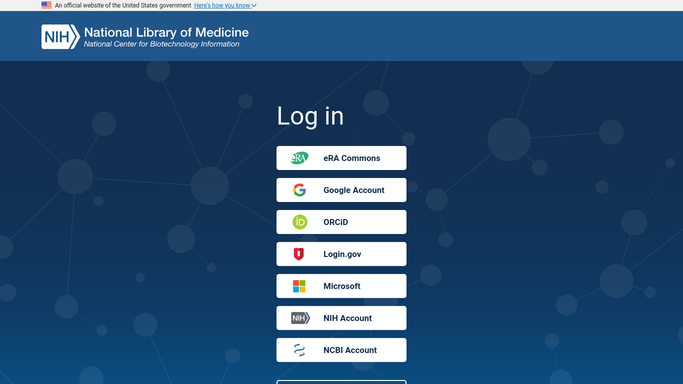
Task: Click the Microsoft four-square logo icon
Action: point(299,286)
